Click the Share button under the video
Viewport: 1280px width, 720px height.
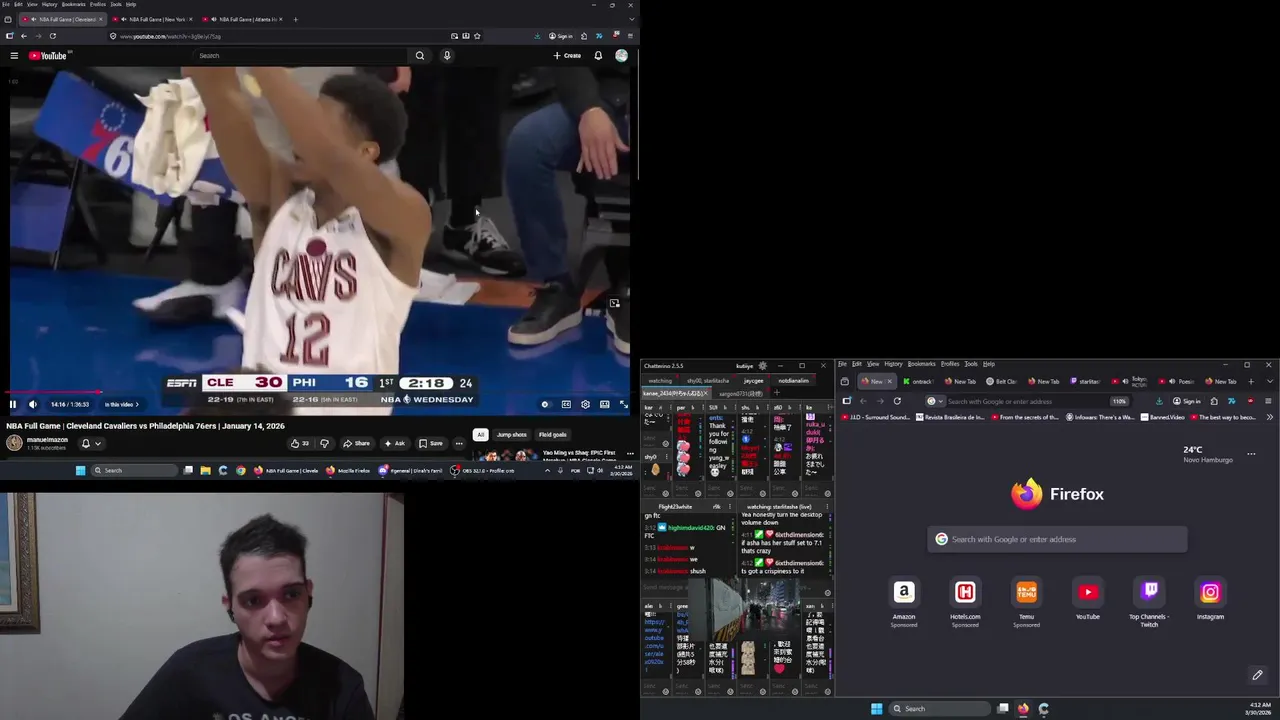coord(356,443)
